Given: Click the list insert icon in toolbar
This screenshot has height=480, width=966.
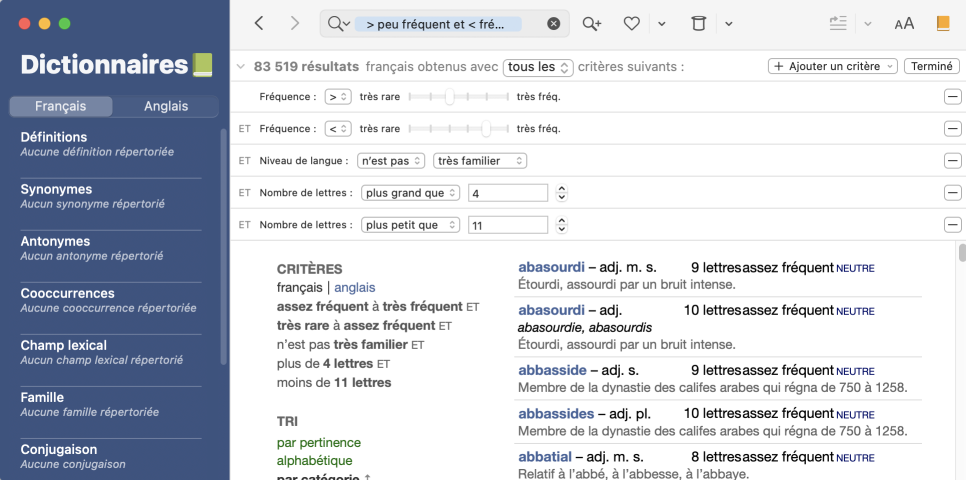Looking at the screenshot, I should (838, 23).
